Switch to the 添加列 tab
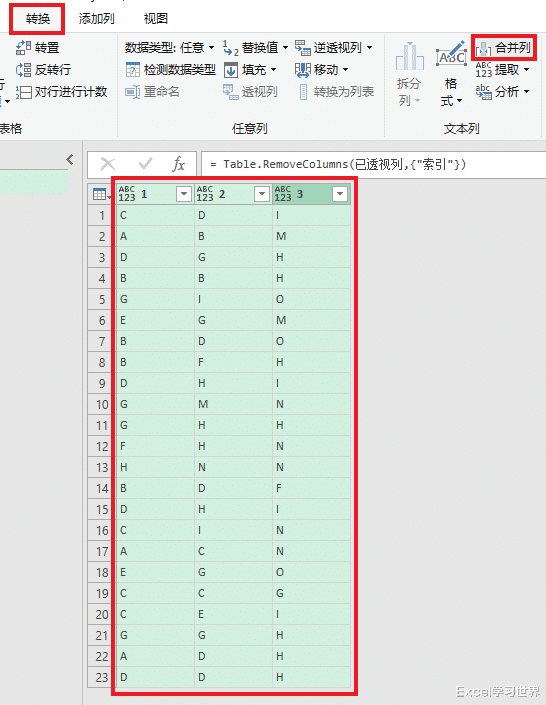 coord(96,18)
